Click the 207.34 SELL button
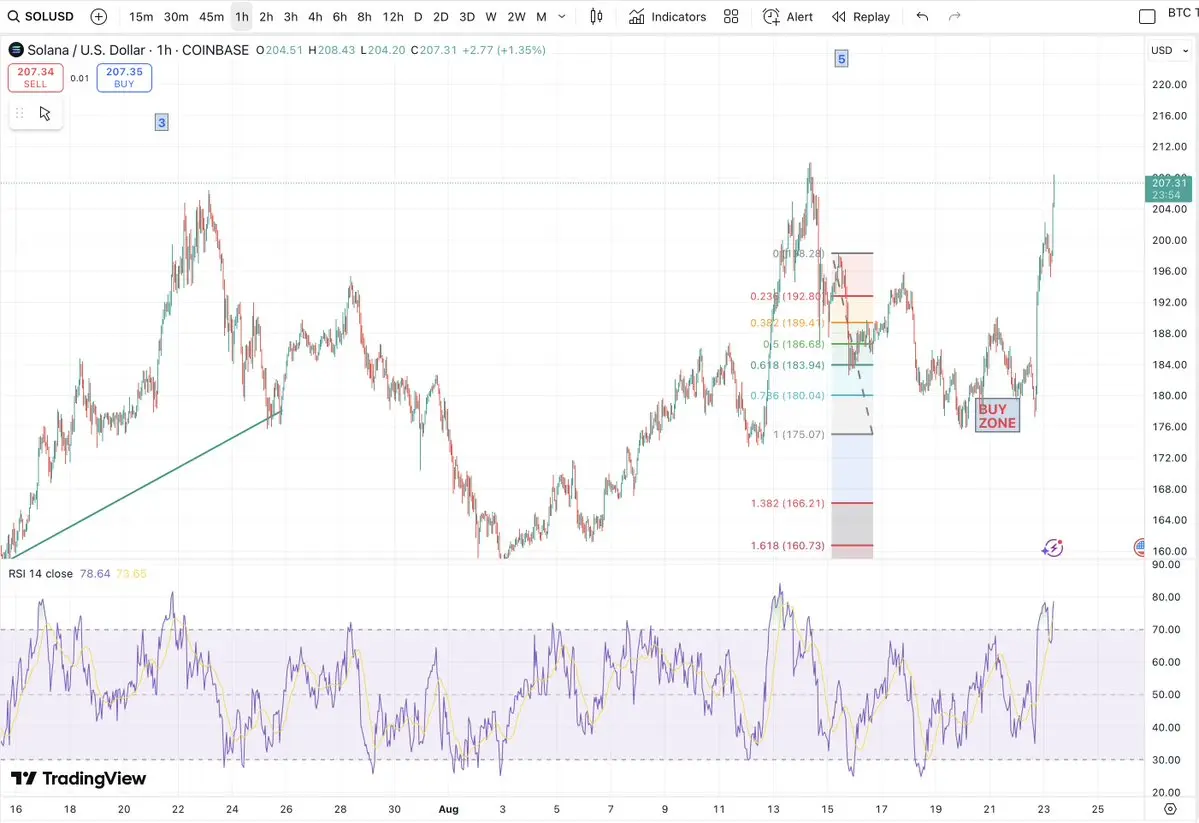Viewport: 1199px width, 823px height. tap(36, 77)
